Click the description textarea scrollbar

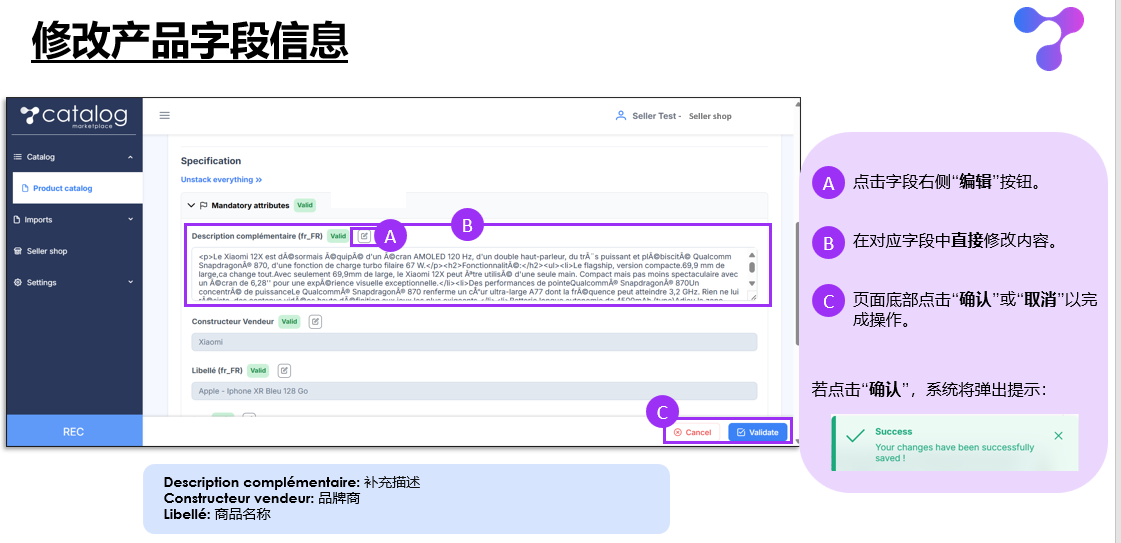click(x=752, y=268)
